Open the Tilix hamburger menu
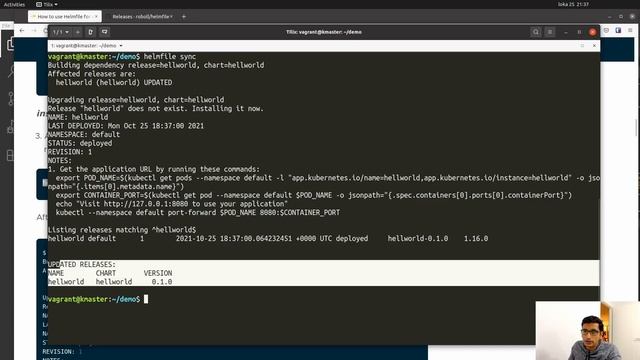640x360 pixels. pyautogui.click(x=550, y=32)
